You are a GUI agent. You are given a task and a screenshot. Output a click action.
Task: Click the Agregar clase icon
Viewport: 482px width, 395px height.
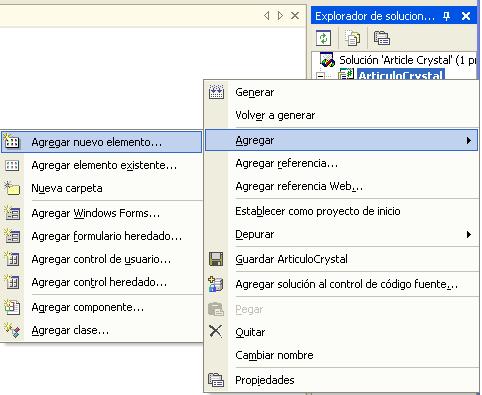click(x=12, y=330)
